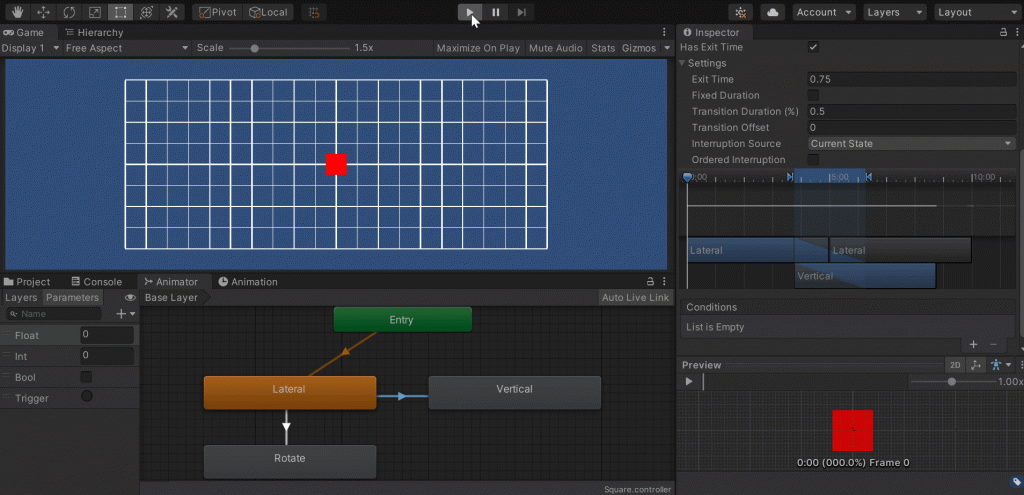This screenshot has height=495, width=1024.
Task: Click the Auto Live Link button
Action: [x=635, y=297]
